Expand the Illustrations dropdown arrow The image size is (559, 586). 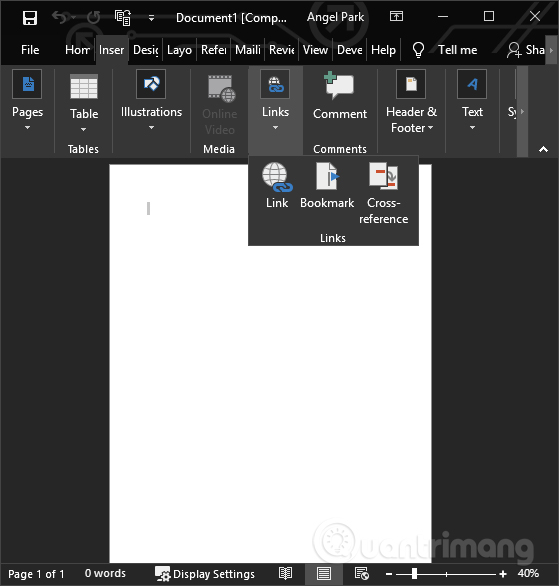[151, 128]
